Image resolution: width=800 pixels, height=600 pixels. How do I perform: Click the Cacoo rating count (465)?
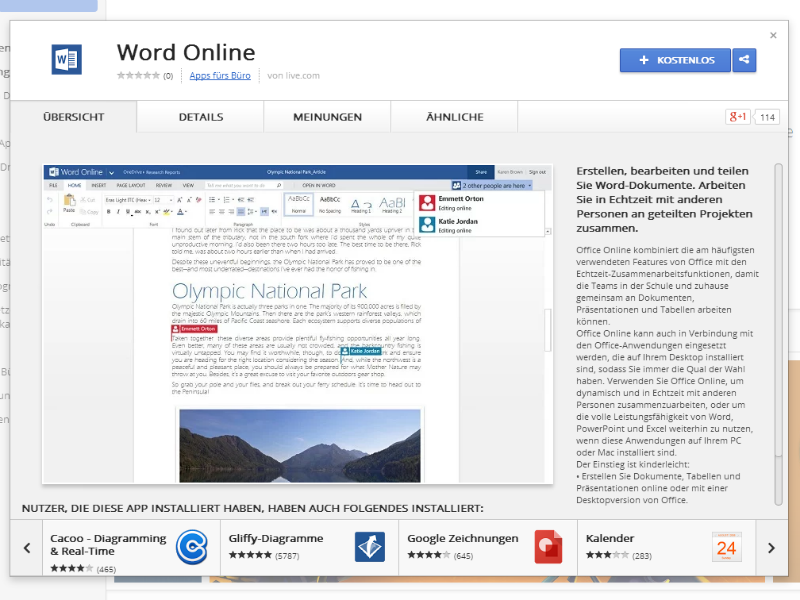106,569
